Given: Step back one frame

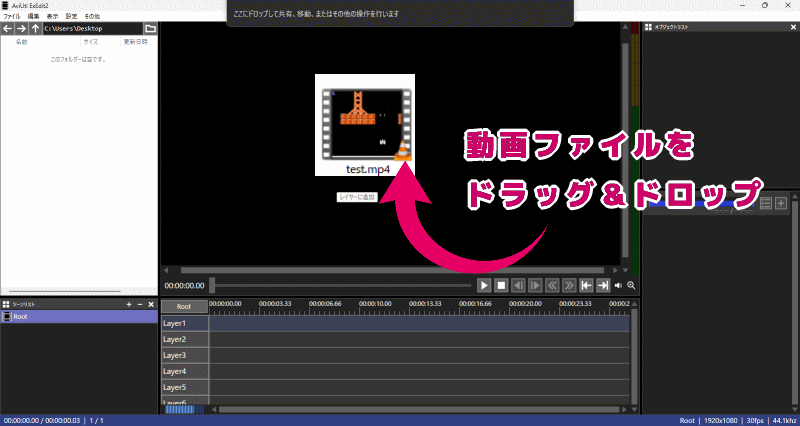Looking at the screenshot, I should [x=518, y=285].
